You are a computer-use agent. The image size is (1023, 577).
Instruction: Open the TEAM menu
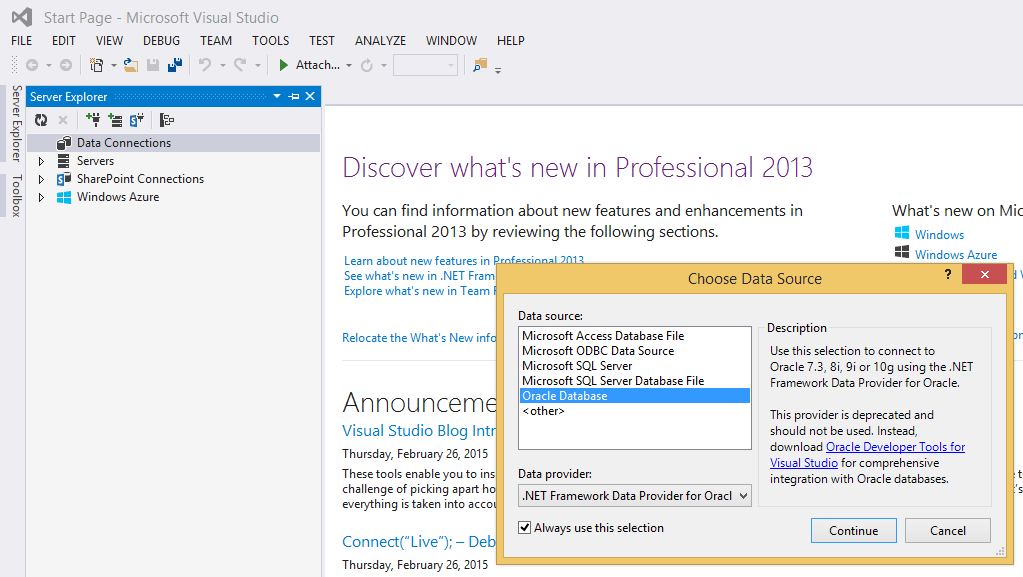click(x=216, y=40)
